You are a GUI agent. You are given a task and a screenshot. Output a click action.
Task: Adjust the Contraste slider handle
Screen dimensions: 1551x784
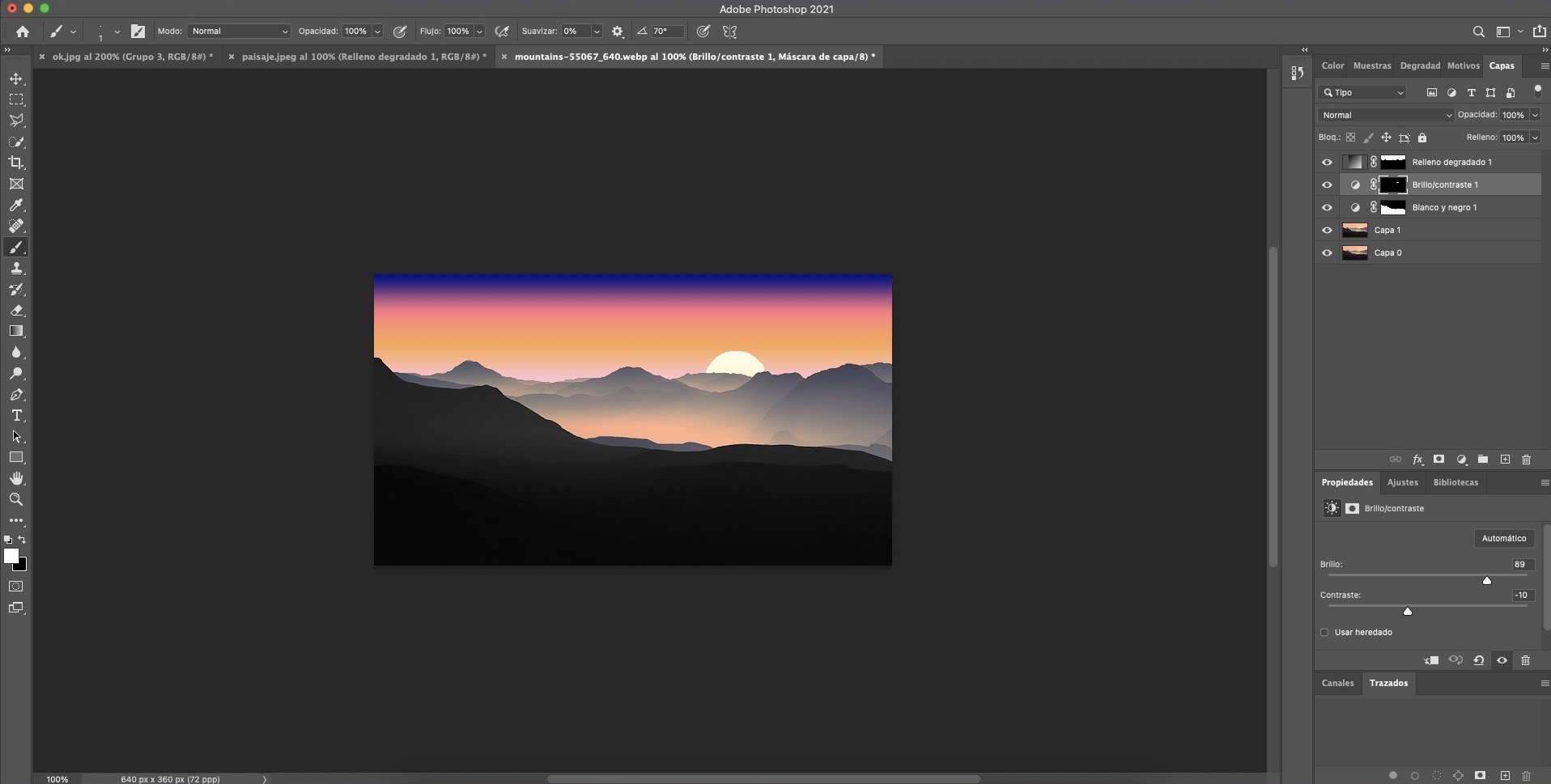coord(1407,611)
